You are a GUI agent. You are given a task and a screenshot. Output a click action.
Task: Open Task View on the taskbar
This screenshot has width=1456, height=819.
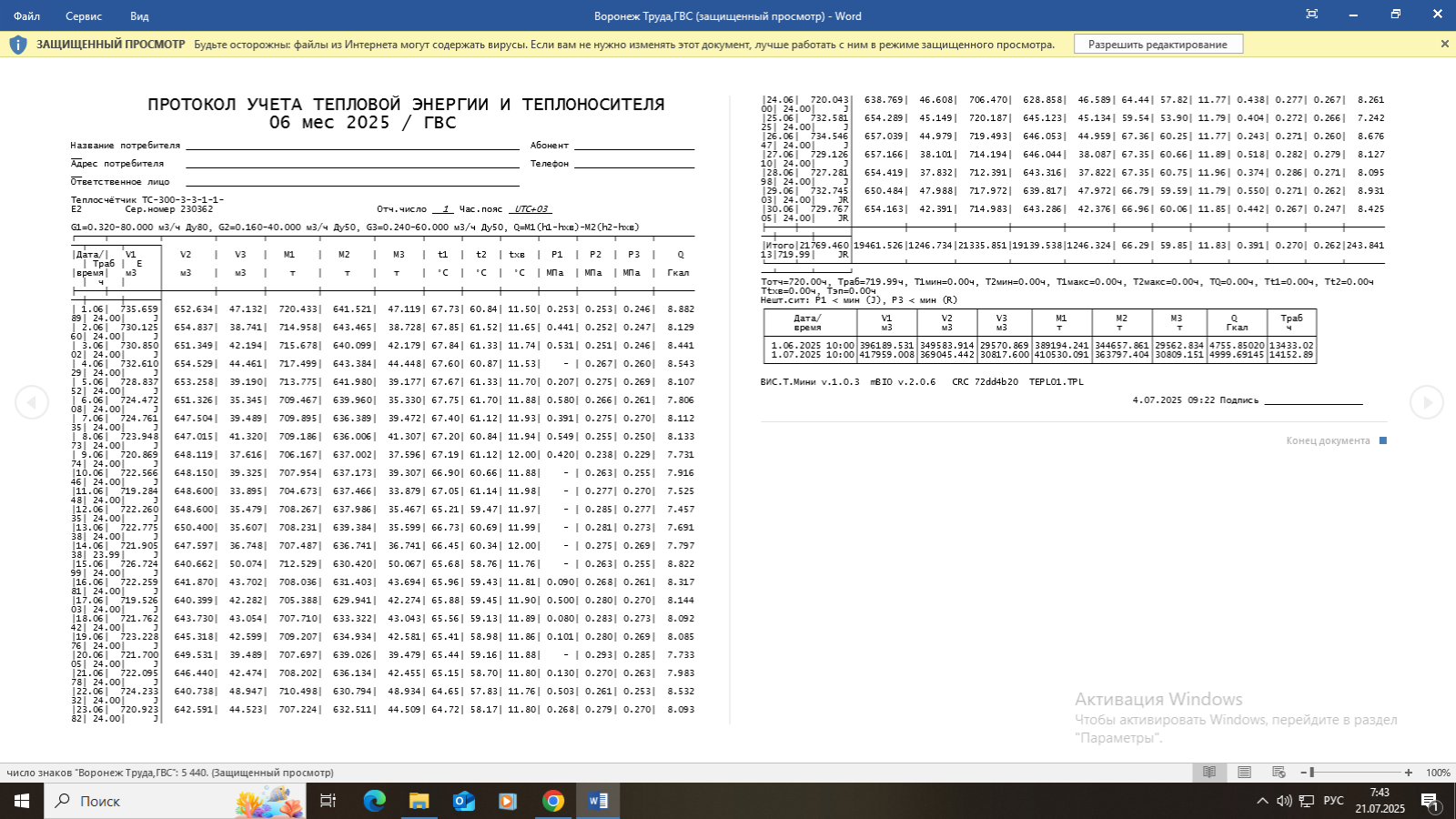click(328, 801)
